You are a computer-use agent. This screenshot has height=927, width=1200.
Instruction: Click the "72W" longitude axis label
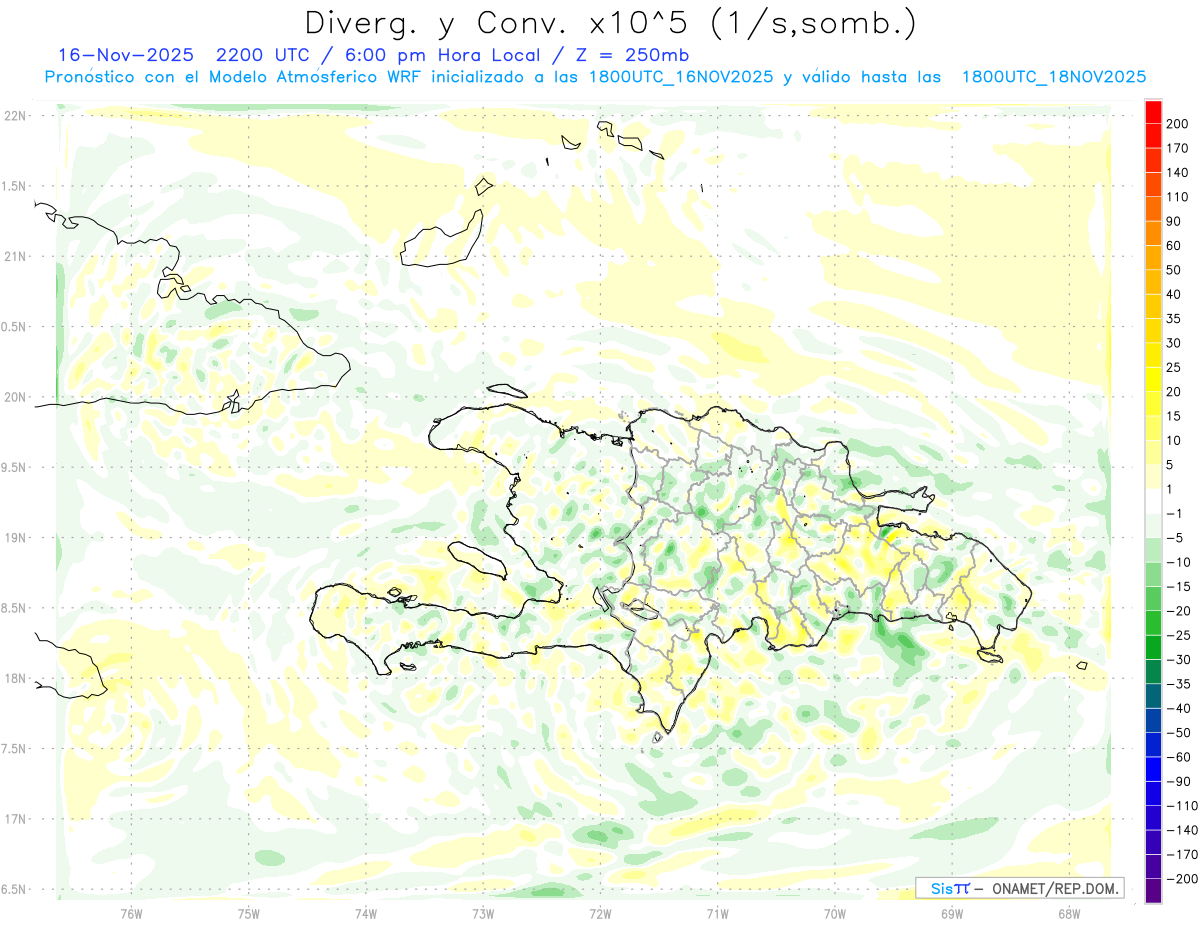(600, 913)
